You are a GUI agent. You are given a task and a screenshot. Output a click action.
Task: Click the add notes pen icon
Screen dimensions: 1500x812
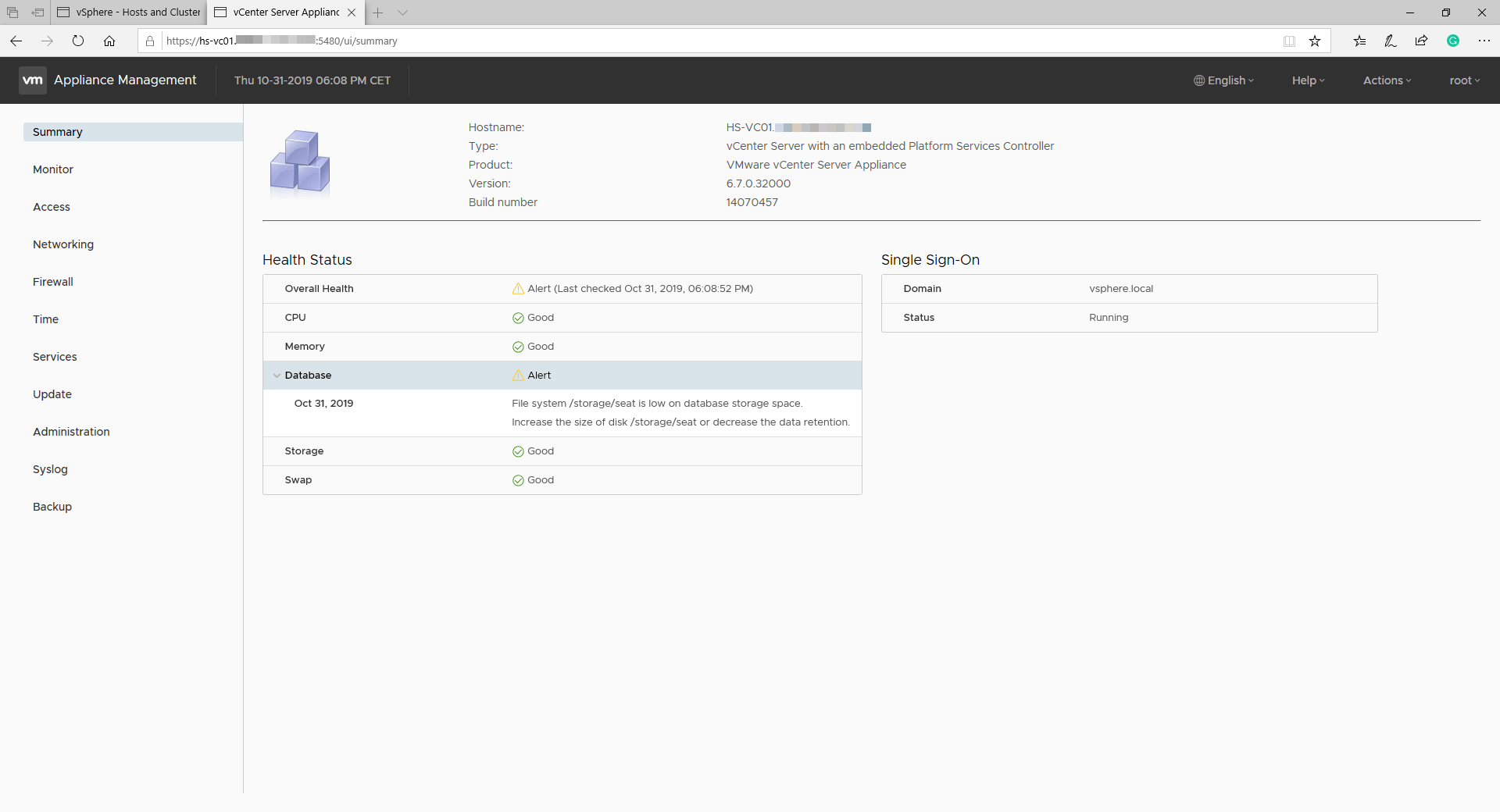click(1391, 41)
